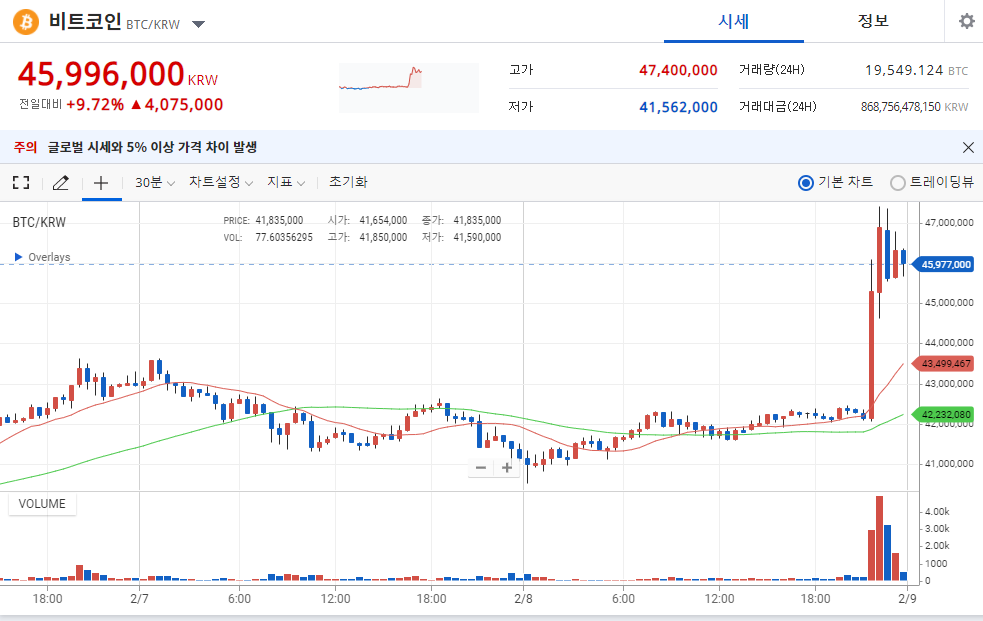Click the 2/9 date axis label

point(907,598)
